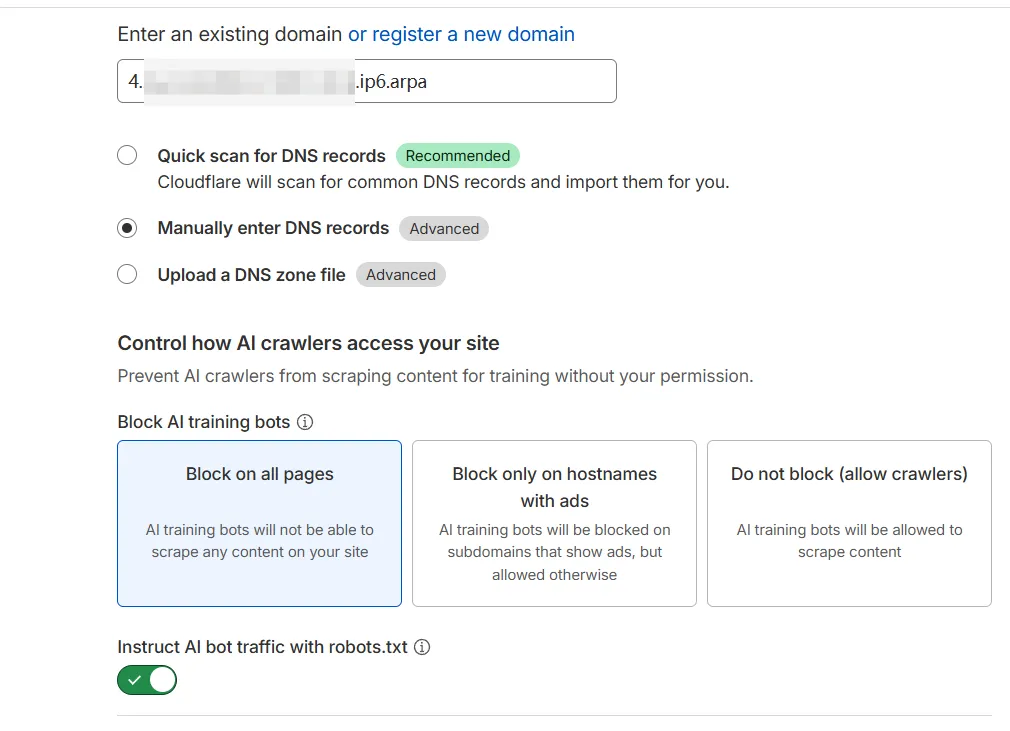The image size is (1010, 731).
Task: Click the 'Instruct AI bot traffic with robots.txt' label
Action: (x=262, y=647)
